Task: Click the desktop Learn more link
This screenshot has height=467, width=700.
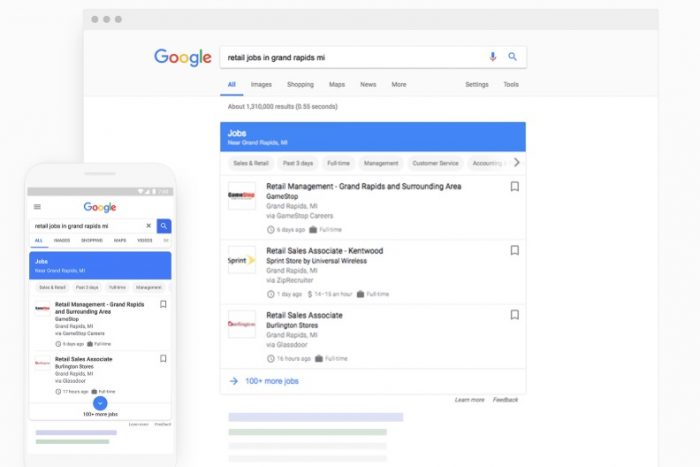Action: (x=469, y=400)
